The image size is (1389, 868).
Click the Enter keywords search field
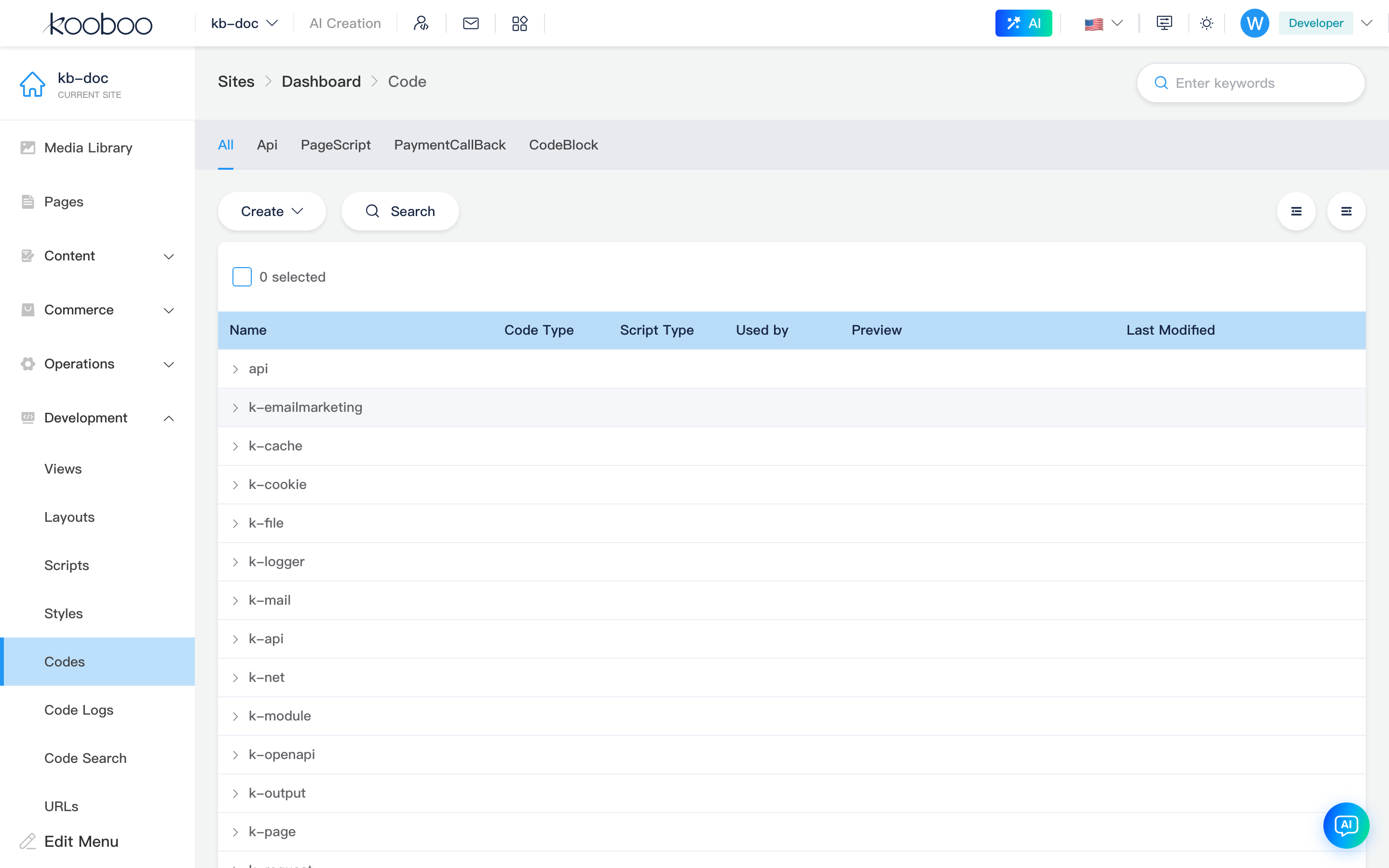(x=1251, y=83)
